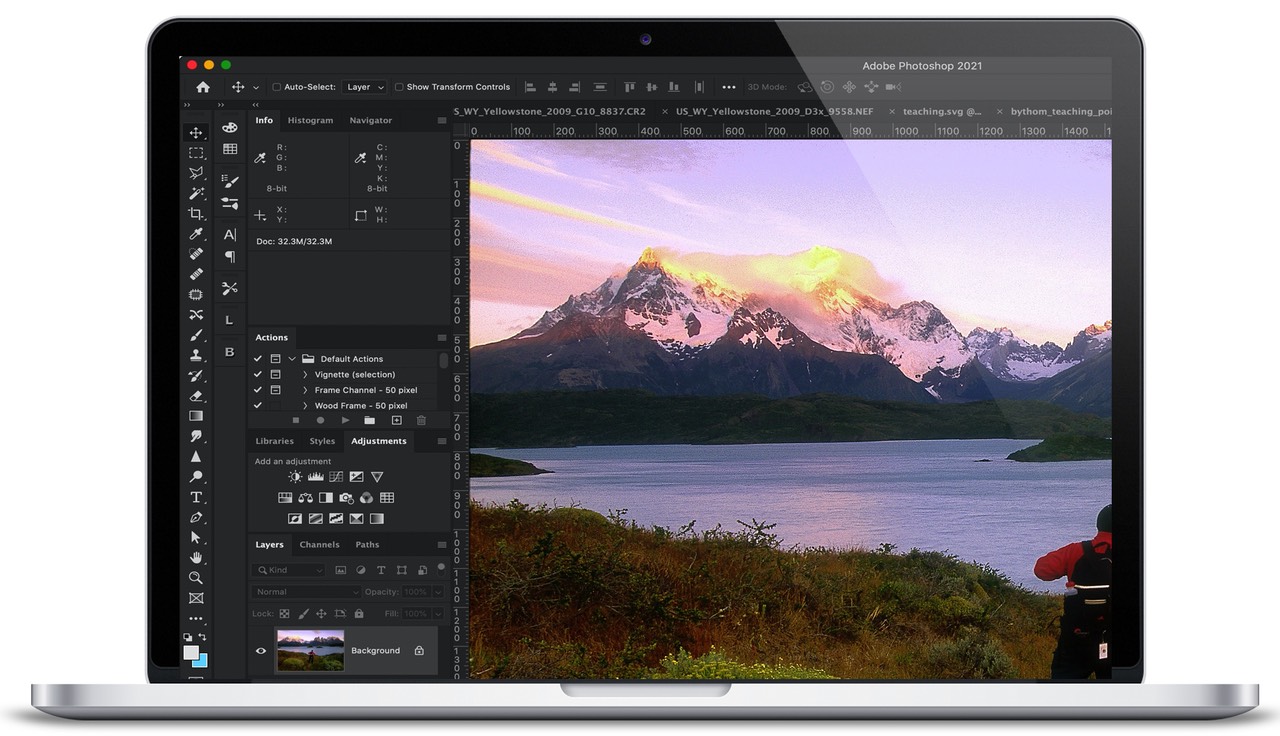The image size is (1280, 736).
Task: Select the Path Selection arrow tool
Action: tap(196, 537)
